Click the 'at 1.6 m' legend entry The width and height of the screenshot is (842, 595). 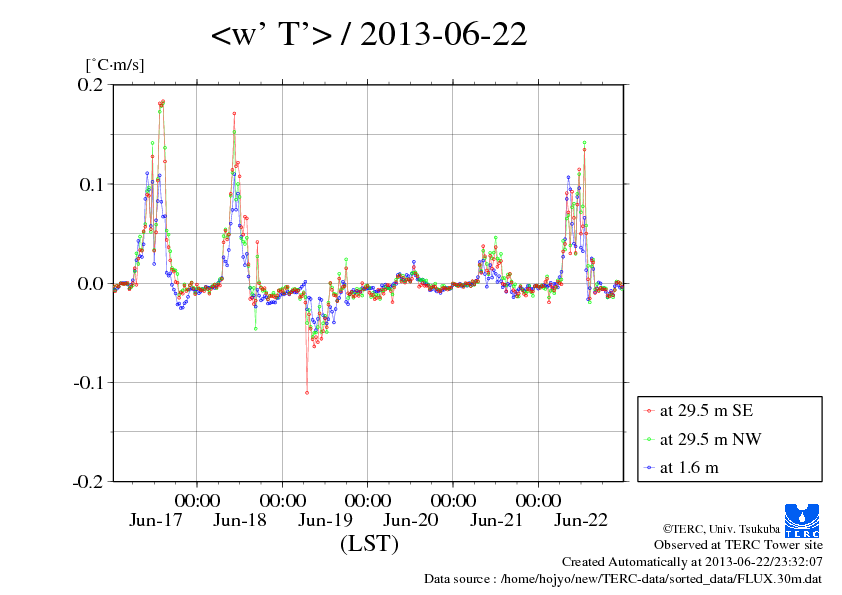point(681,468)
